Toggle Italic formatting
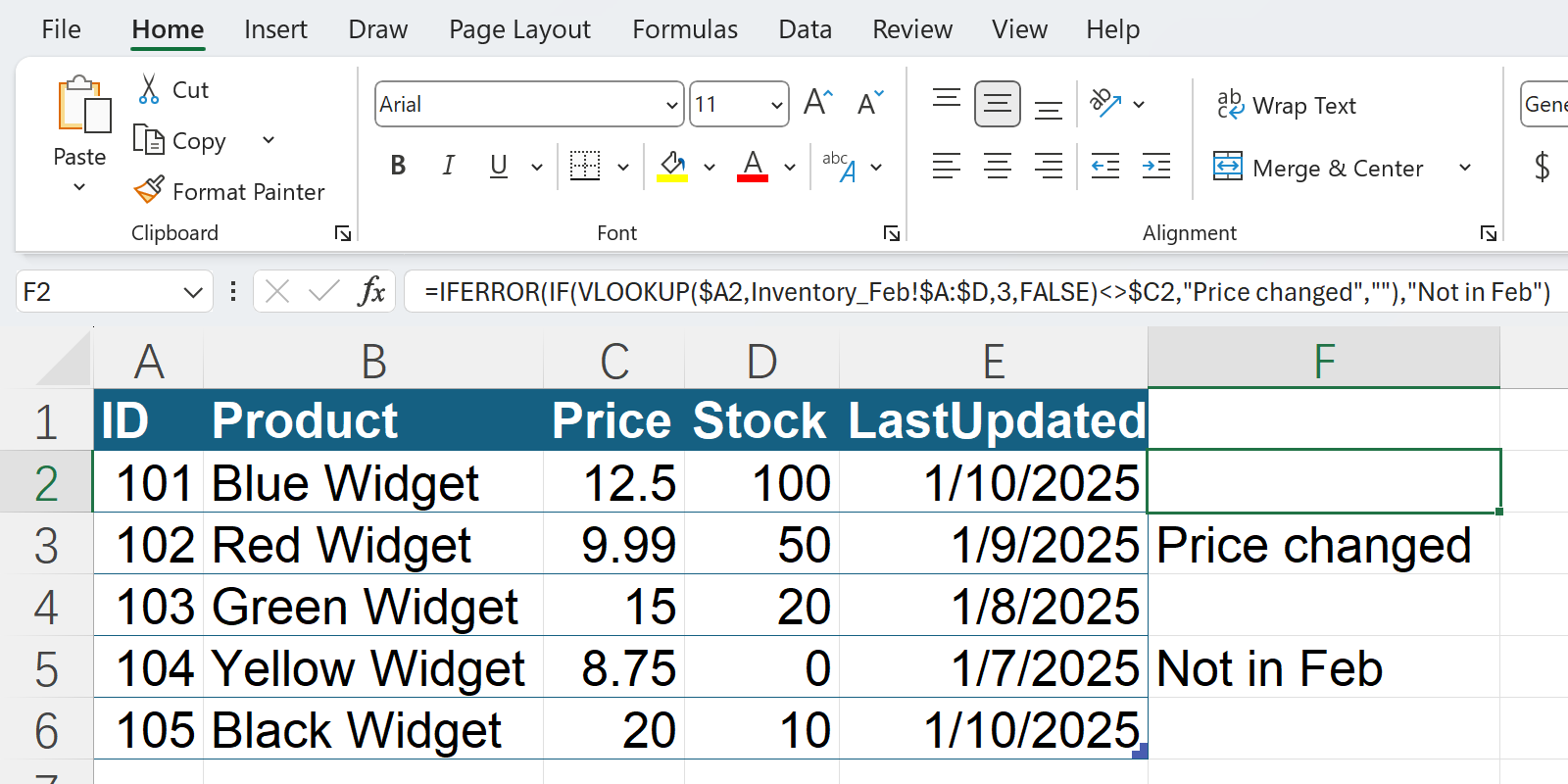Viewport: 1568px width, 784px height. pos(448,167)
